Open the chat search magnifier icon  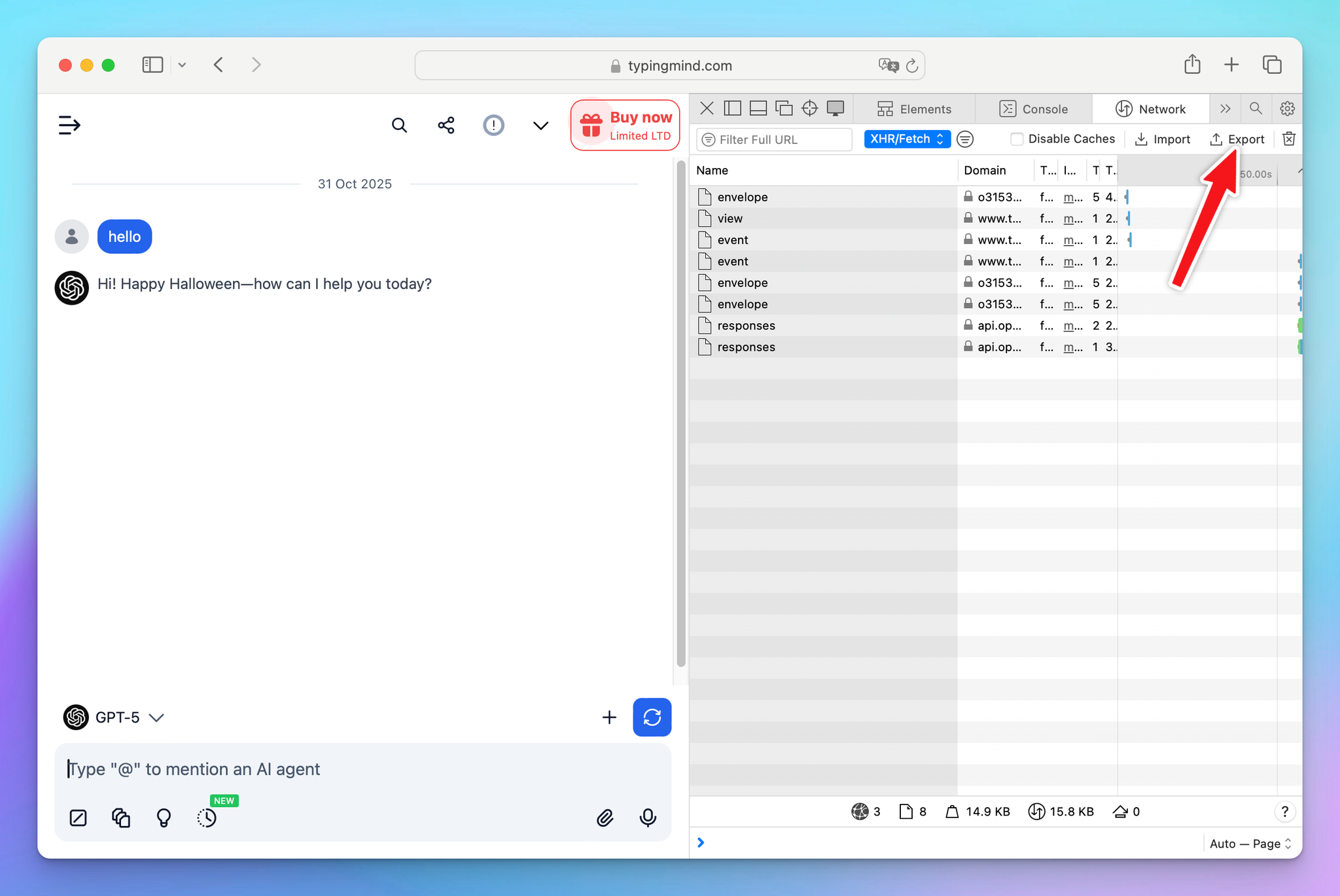pyautogui.click(x=399, y=125)
